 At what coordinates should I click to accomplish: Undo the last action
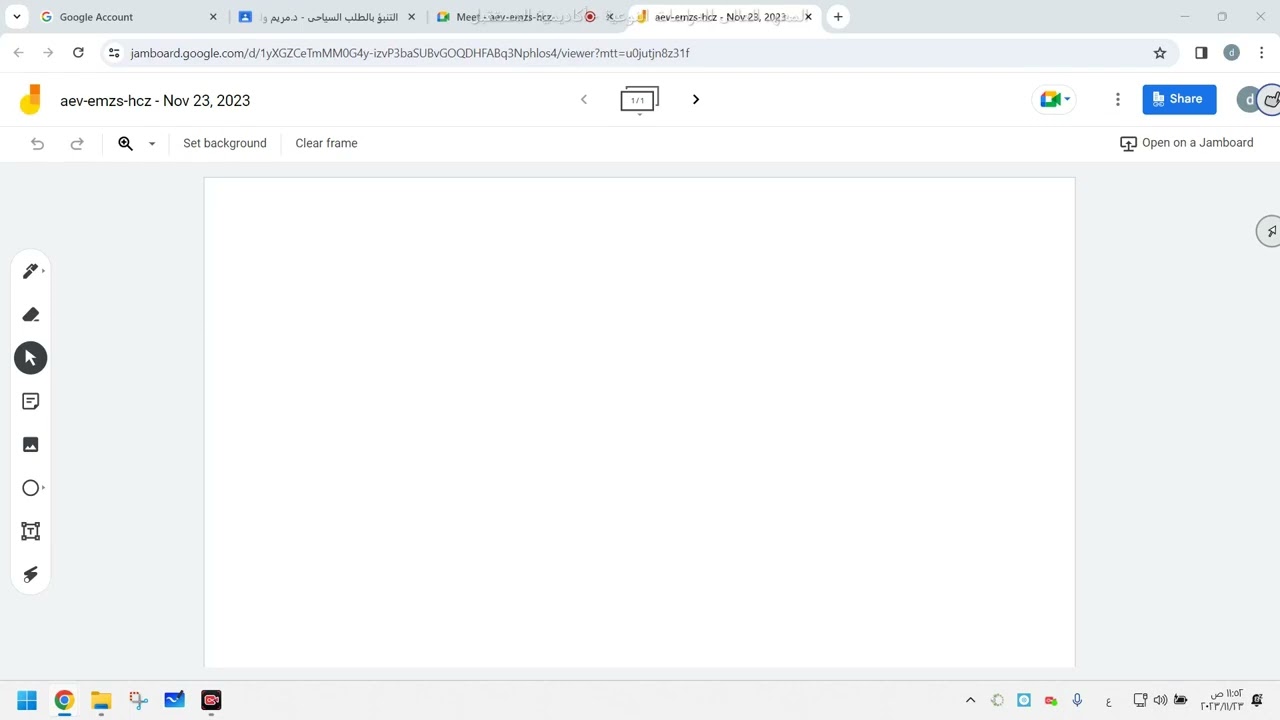pyautogui.click(x=37, y=143)
